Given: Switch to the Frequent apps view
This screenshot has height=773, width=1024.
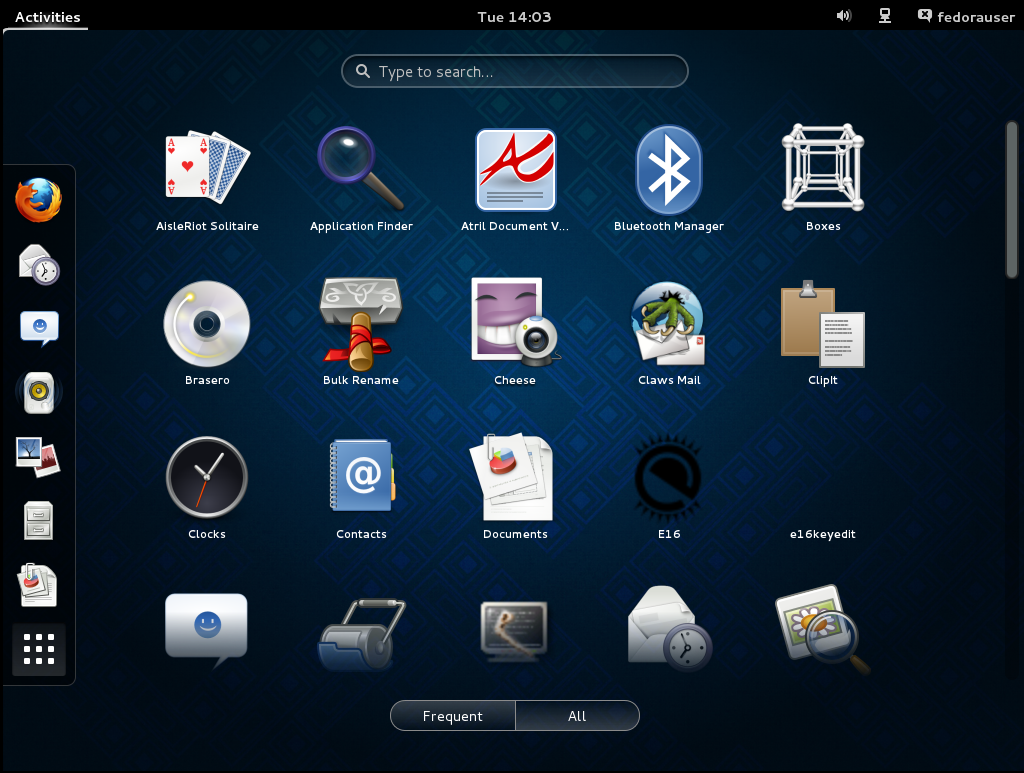Looking at the screenshot, I should (x=453, y=716).
